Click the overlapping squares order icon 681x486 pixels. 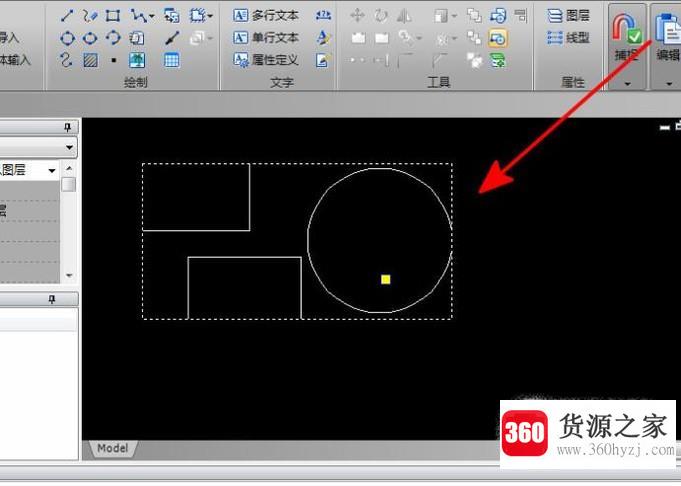[x=474, y=16]
